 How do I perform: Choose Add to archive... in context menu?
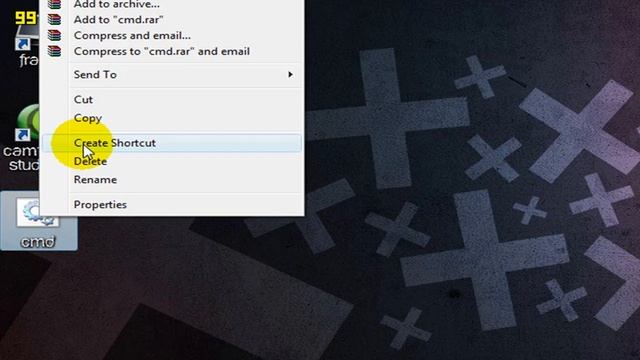[172, 4]
